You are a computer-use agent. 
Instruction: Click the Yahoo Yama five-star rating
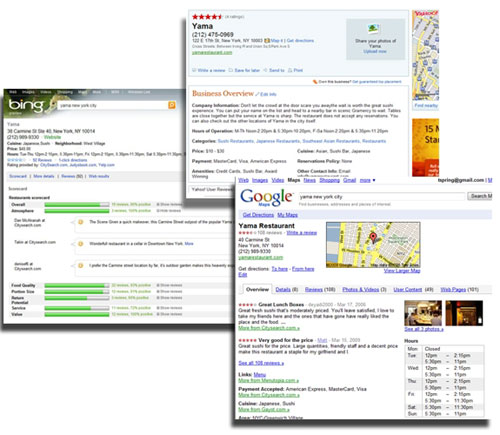[x=207, y=17]
